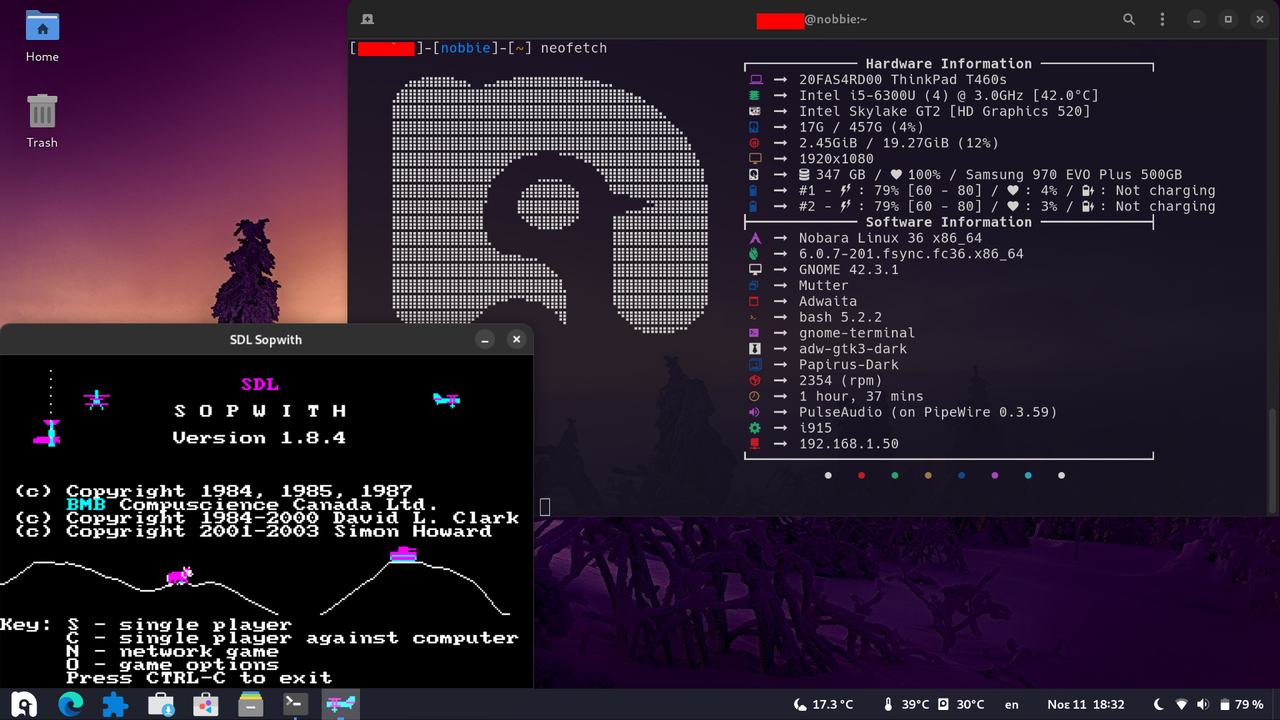Image resolution: width=1280 pixels, height=720 pixels.
Task: Click the CPU chip icon beside Intel i5-6300U
Action: tap(755, 96)
